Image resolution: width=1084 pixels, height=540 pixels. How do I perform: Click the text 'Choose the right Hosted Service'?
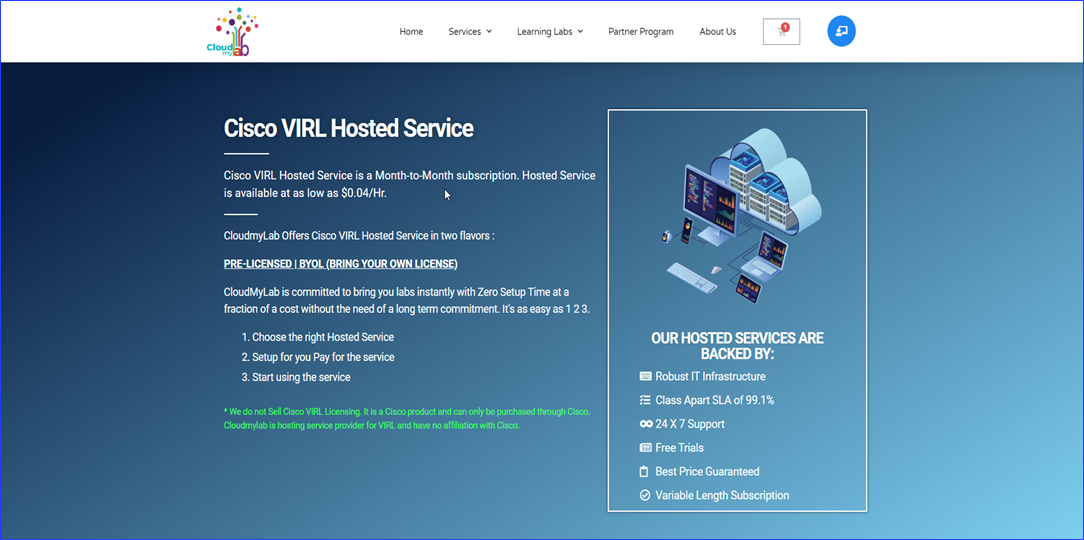(x=323, y=337)
